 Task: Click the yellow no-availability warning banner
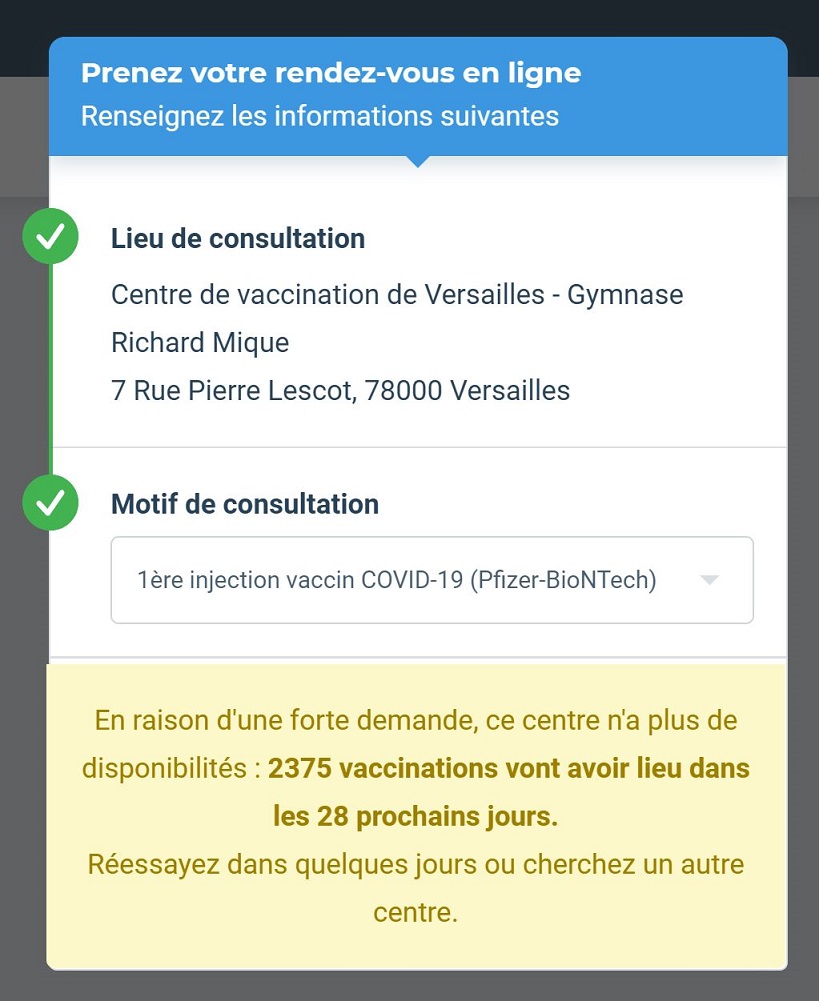(417, 817)
